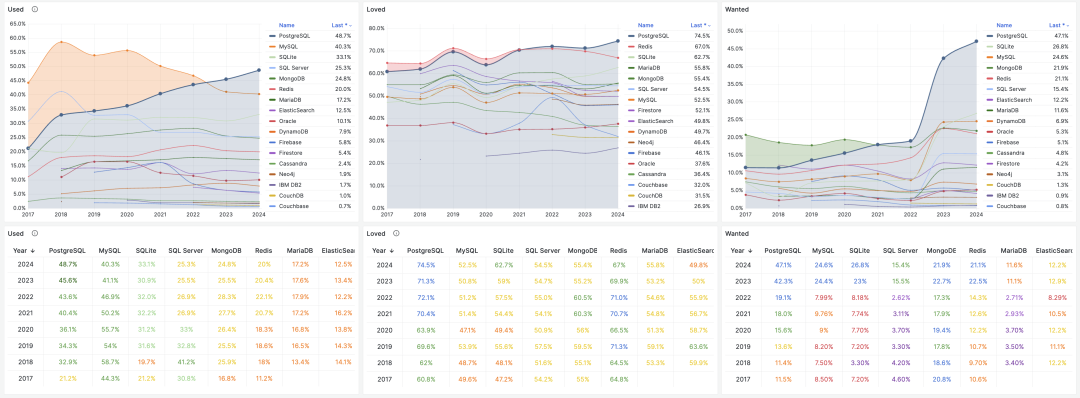The image size is (1080, 398).
Task: Click MySQL column header in Loved table
Action: pyautogui.click(x=468, y=251)
